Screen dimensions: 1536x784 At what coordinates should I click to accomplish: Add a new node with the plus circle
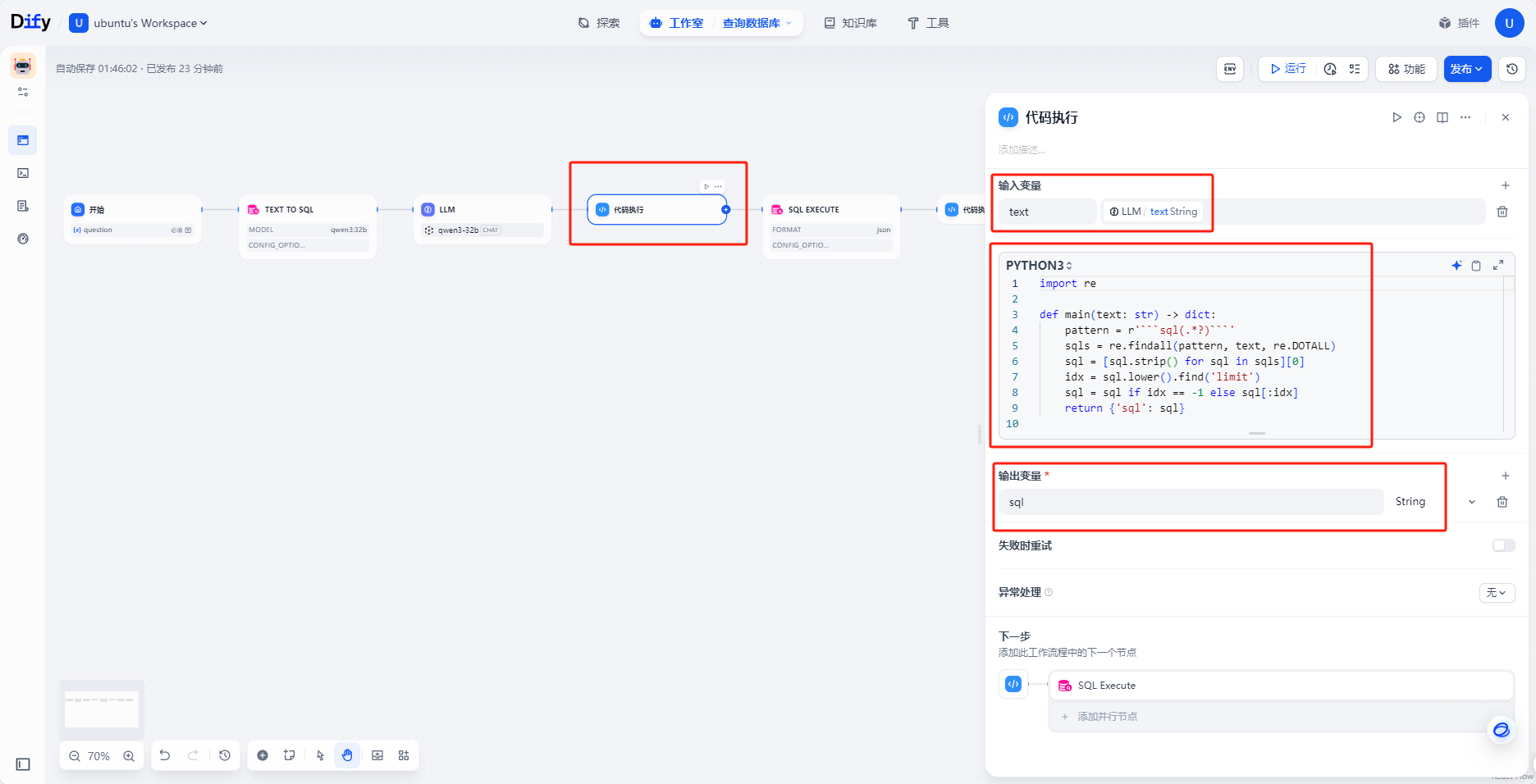click(x=263, y=755)
